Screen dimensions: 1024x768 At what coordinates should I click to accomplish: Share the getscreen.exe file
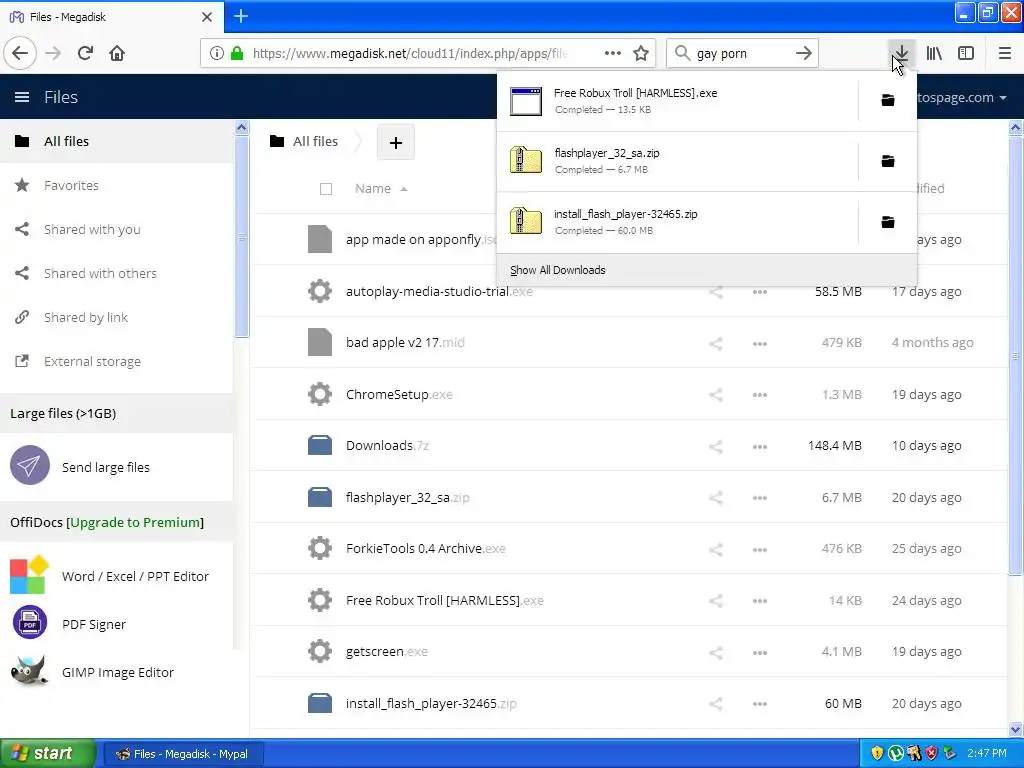point(716,652)
